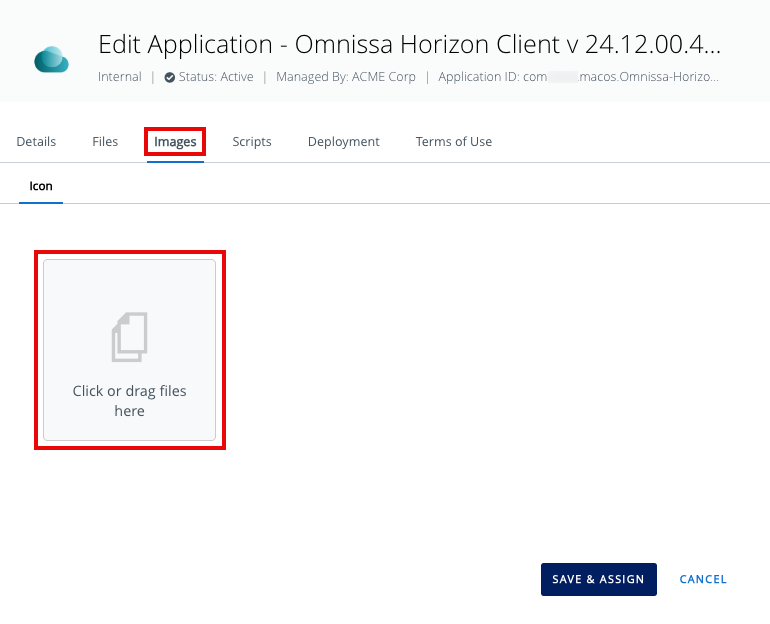Switch to the Files tab

105,142
